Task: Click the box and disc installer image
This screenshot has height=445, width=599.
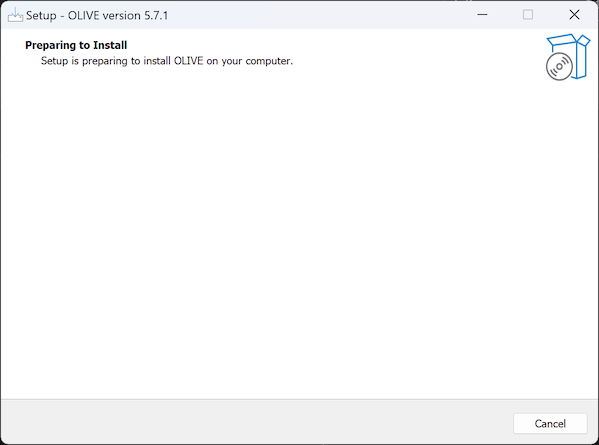Action: [568, 57]
